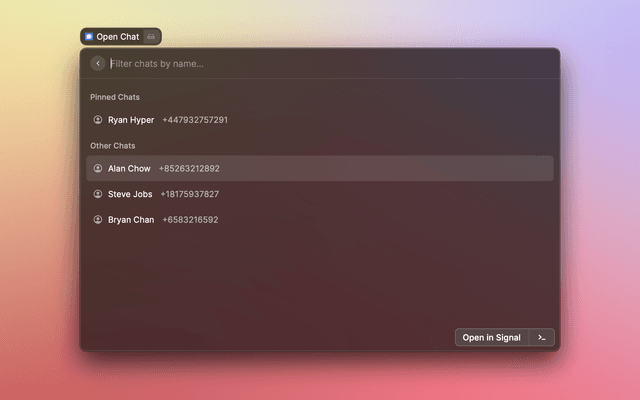
Task: Click the drive icon next to Open Chat
Action: coord(151,37)
